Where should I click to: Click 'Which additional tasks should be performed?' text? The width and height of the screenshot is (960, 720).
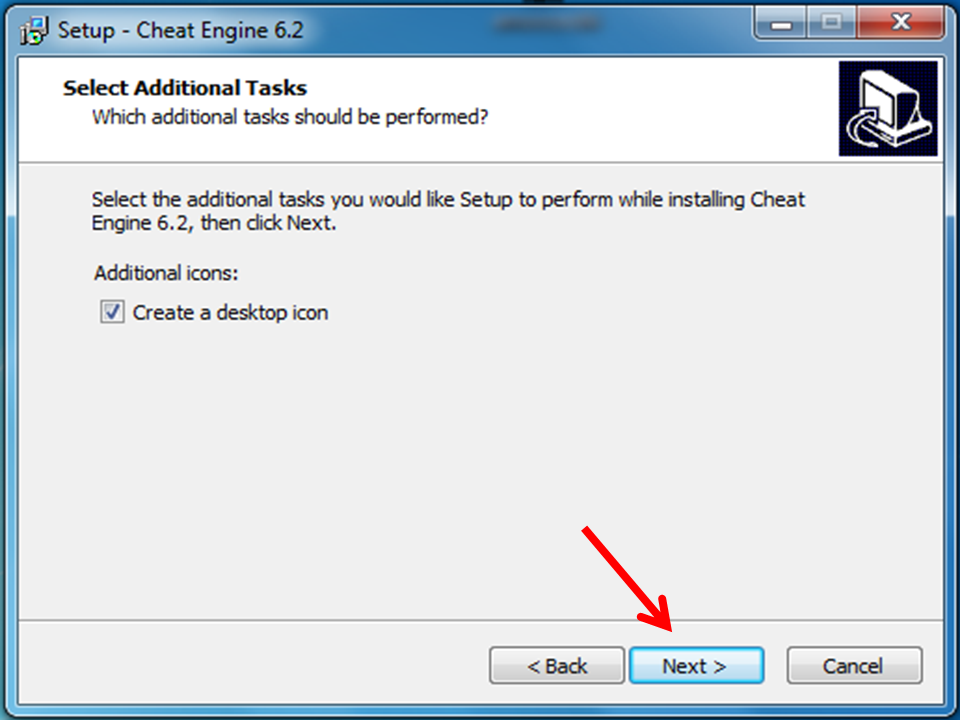pyautogui.click(x=290, y=116)
